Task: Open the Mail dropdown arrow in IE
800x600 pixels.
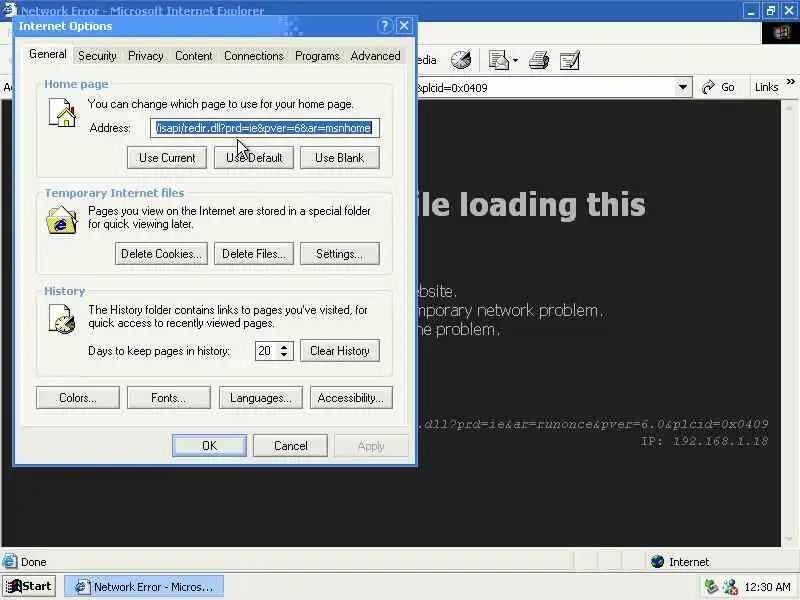Action: click(515, 60)
